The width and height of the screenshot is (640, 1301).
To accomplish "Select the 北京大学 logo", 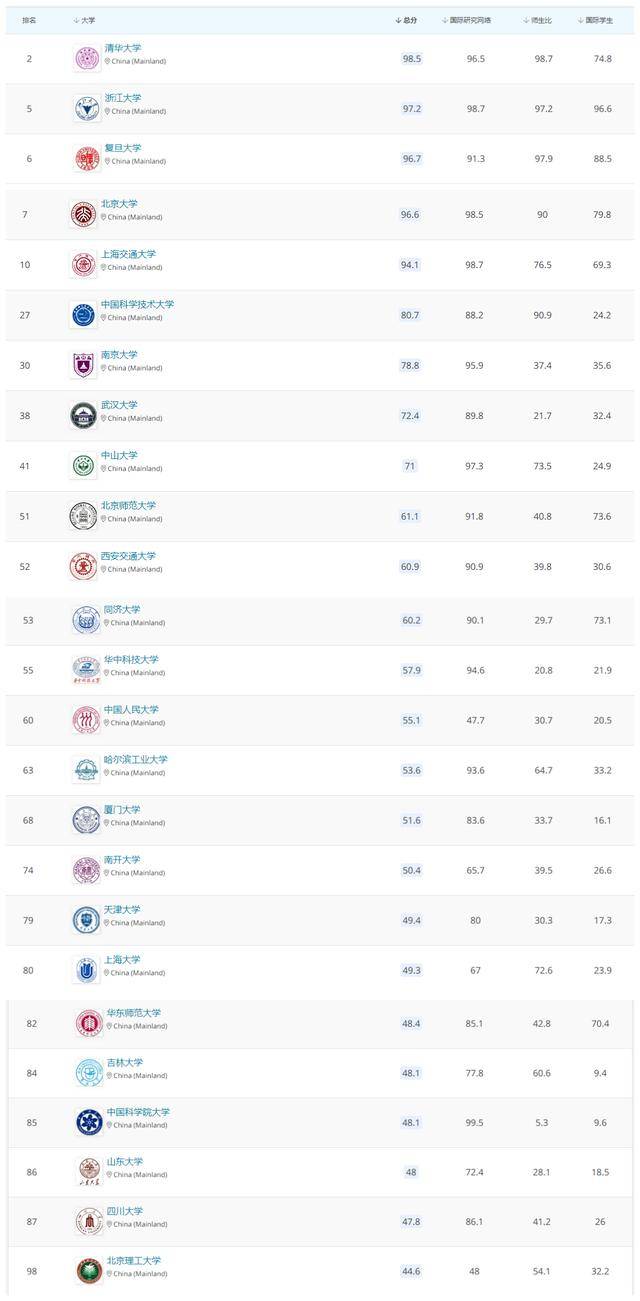I will coord(83,214).
